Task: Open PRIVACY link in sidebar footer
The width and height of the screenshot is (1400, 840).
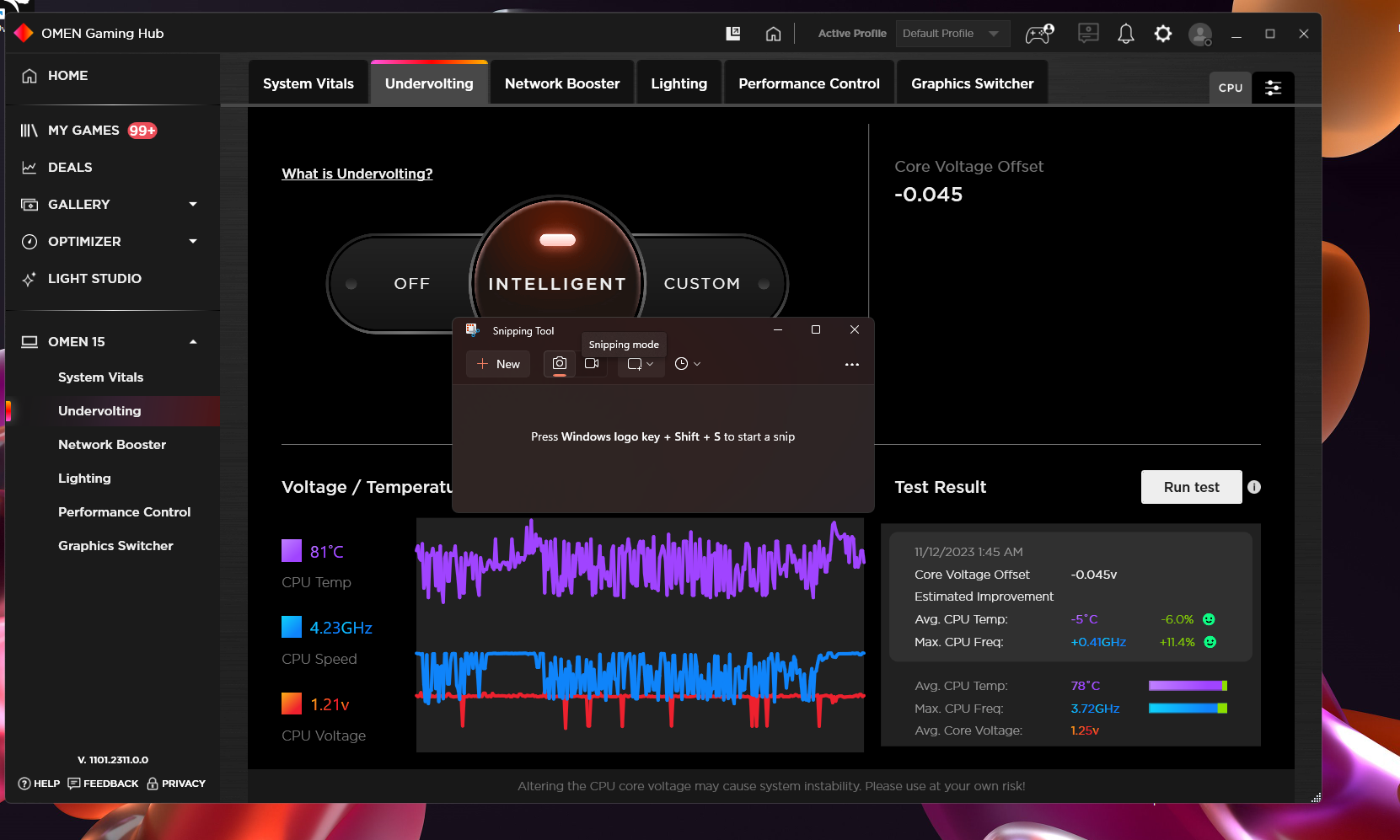Action: point(184,784)
